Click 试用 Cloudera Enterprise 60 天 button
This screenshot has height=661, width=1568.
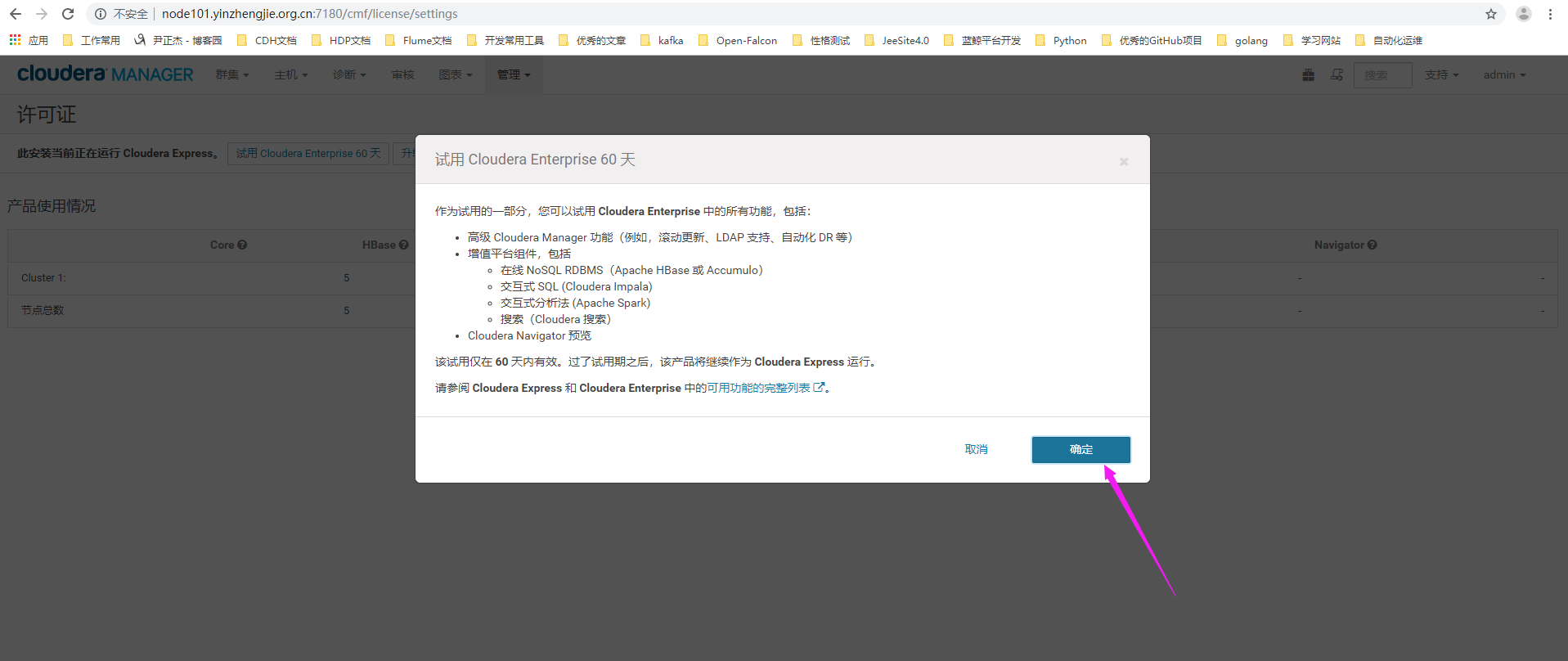tap(308, 153)
